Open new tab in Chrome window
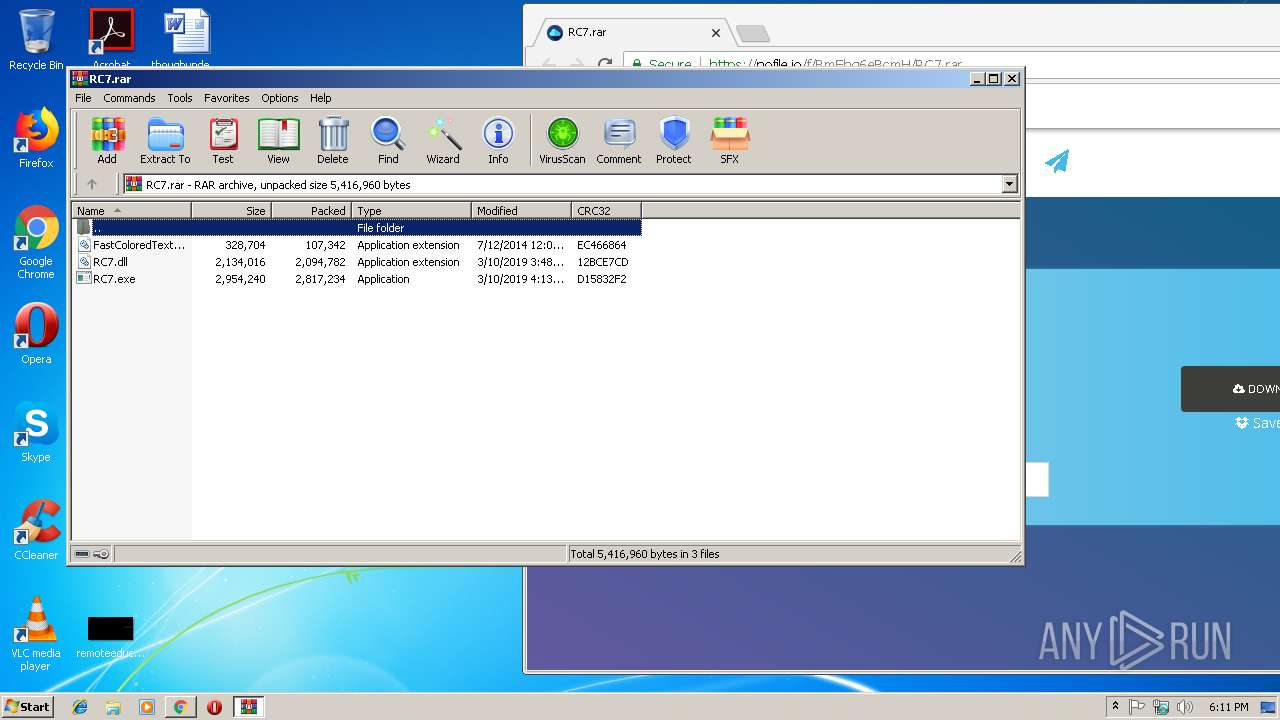 752,34
